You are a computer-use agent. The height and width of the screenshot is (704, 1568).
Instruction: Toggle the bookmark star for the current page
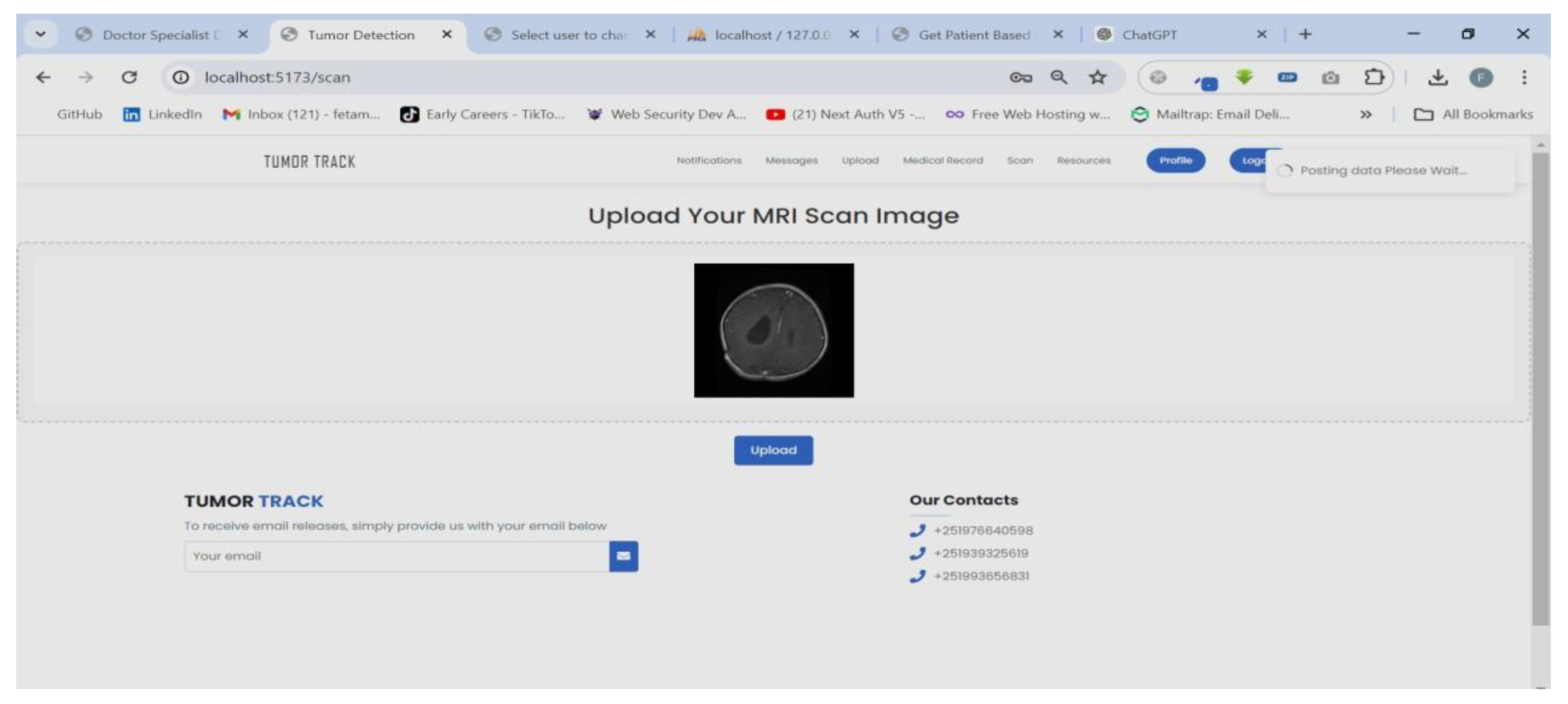point(1097,77)
